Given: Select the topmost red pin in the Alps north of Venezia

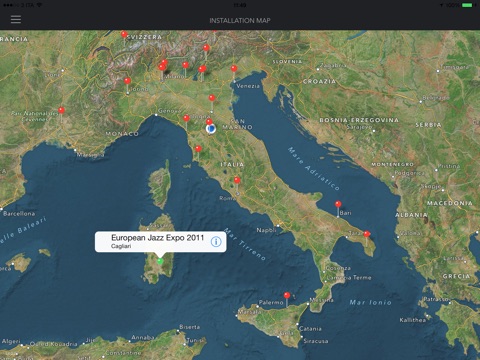Looking at the screenshot, I should click(206, 48).
